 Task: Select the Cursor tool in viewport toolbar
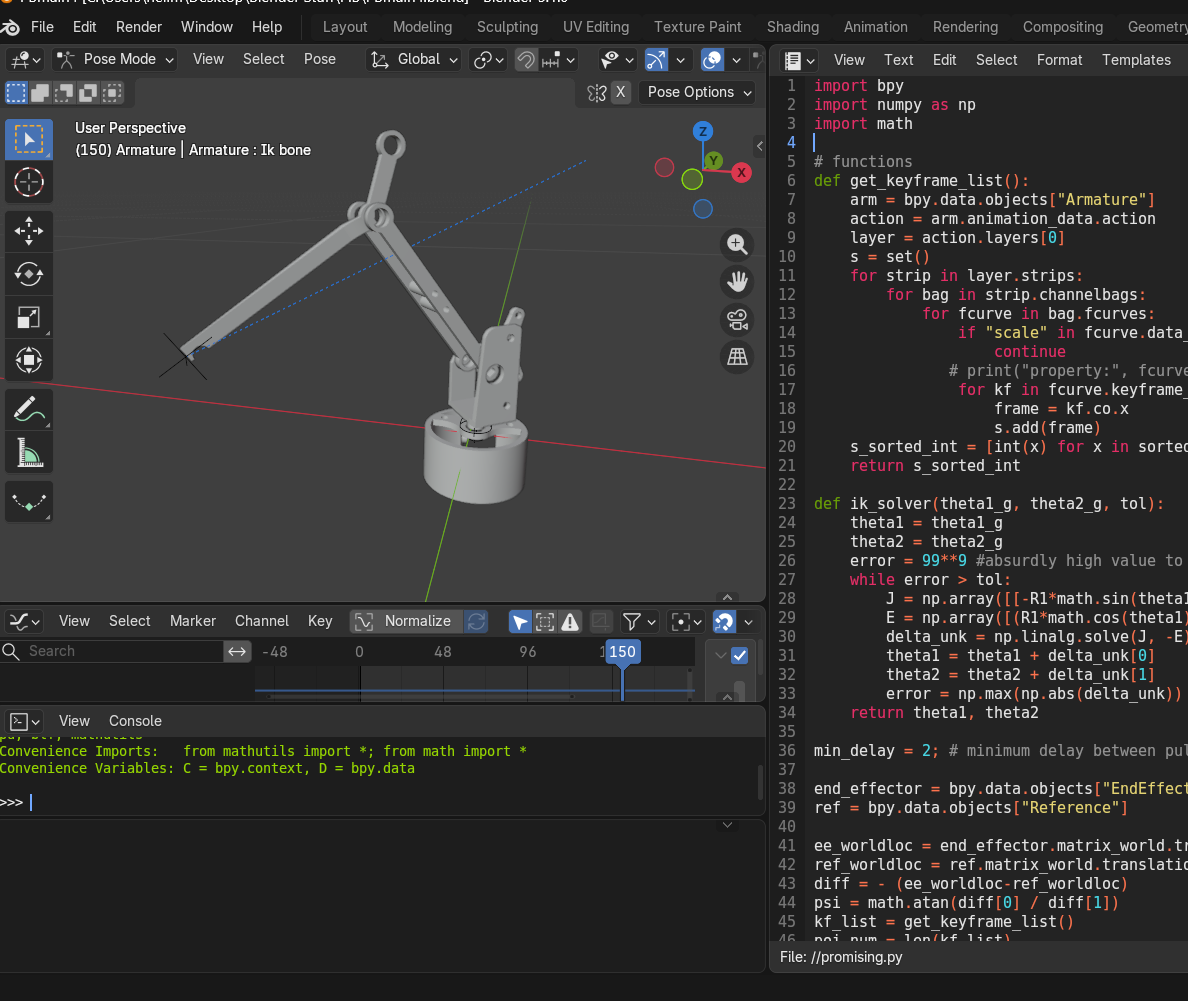click(x=29, y=182)
